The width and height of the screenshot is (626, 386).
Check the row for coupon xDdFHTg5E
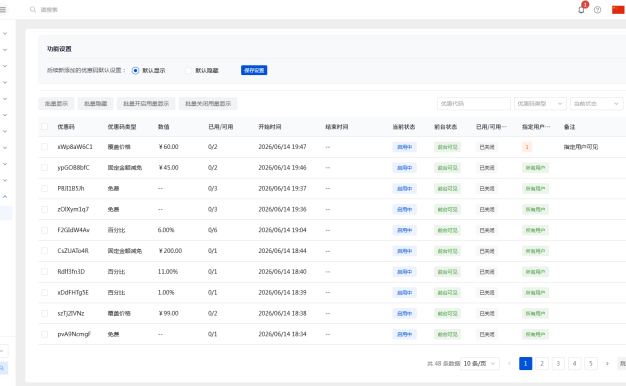point(44,293)
